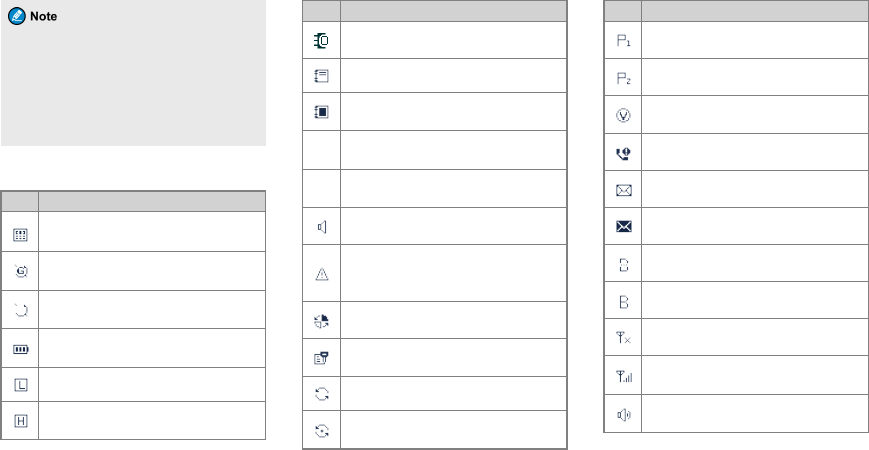Select the keypad grid icon
This screenshot has width=869, height=450.
[20, 234]
